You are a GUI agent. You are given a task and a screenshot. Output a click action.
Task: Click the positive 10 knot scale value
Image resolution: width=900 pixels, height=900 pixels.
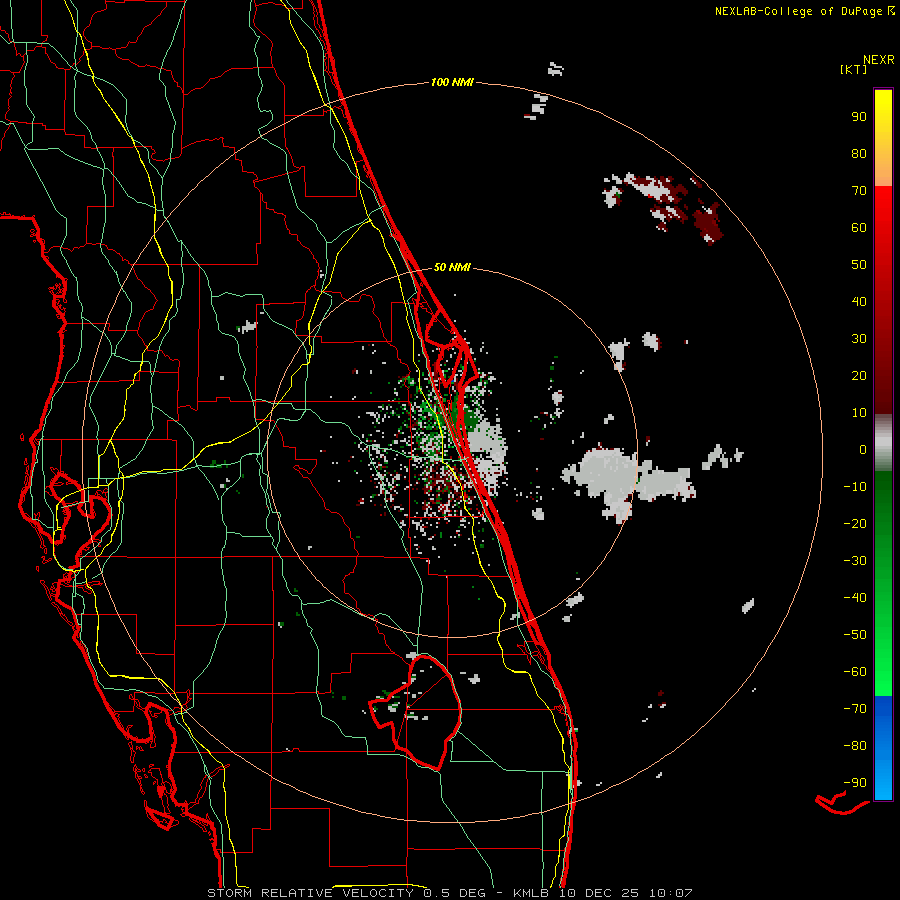point(859,413)
